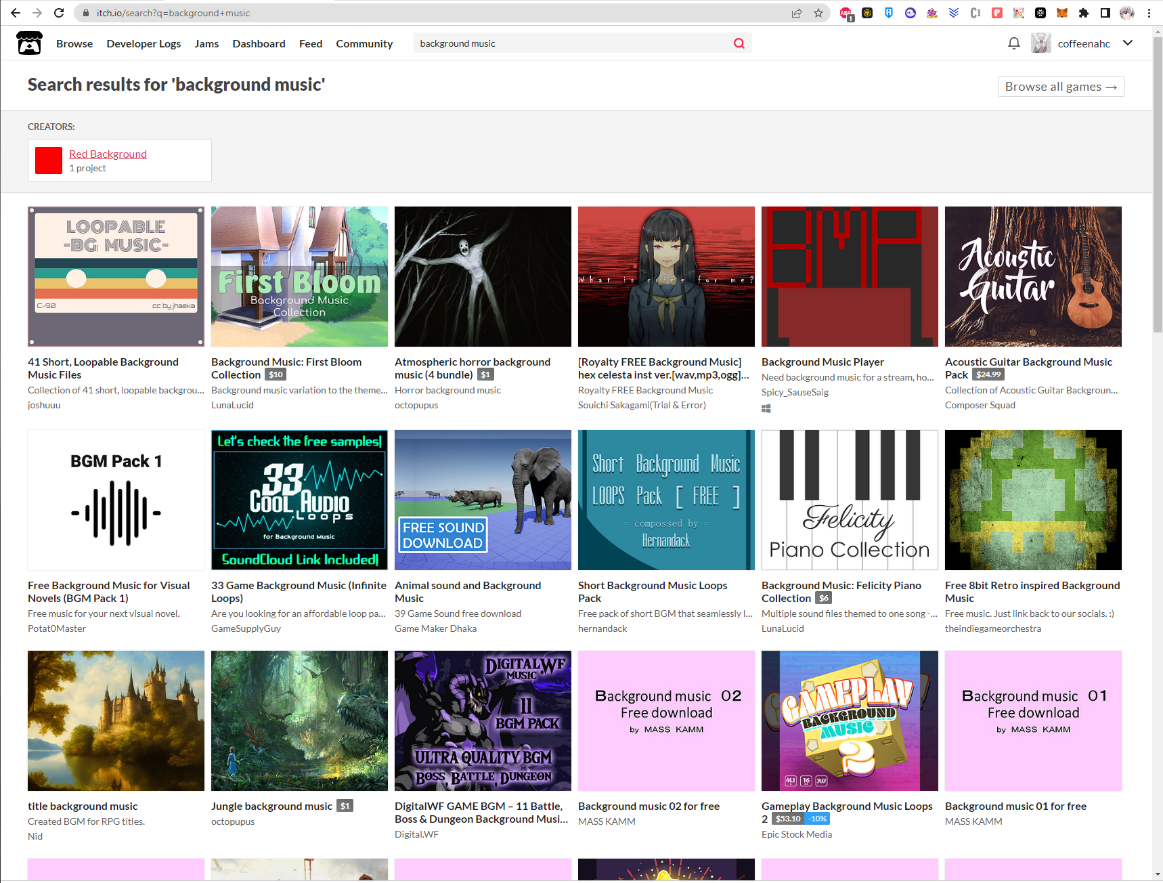Open Jungle background music title
Viewport: 1163px width, 883px height.
[271, 806]
